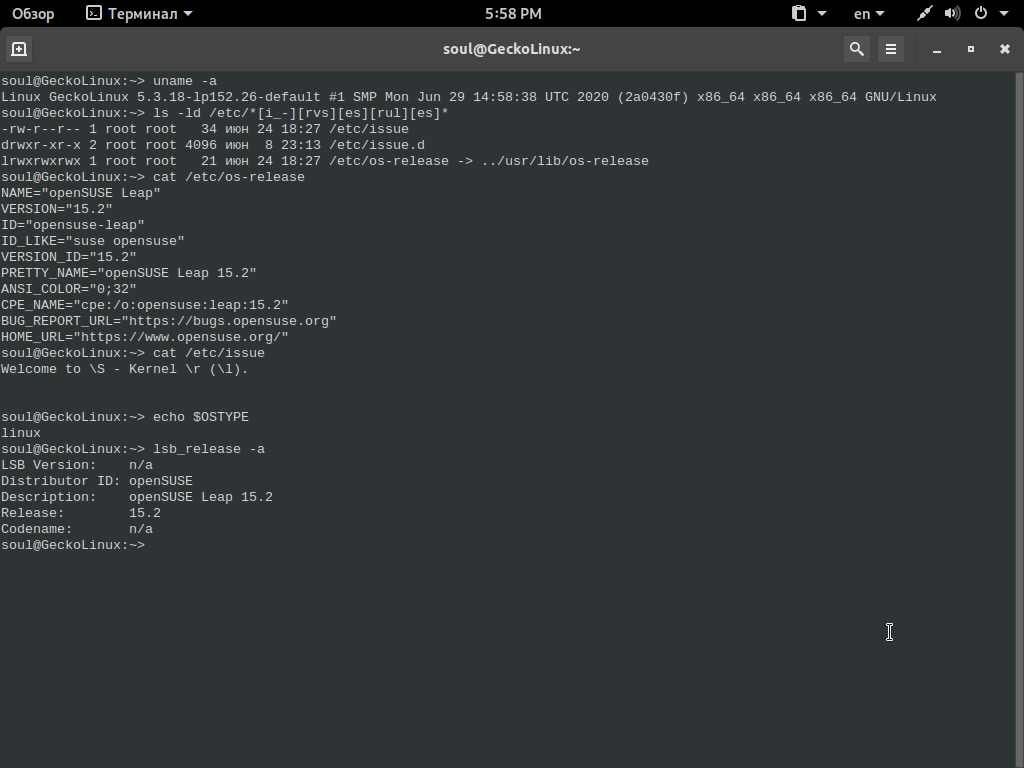Open the terminal search tool
Image resolution: width=1024 pixels, height=768 pixels.
(856, 49)
